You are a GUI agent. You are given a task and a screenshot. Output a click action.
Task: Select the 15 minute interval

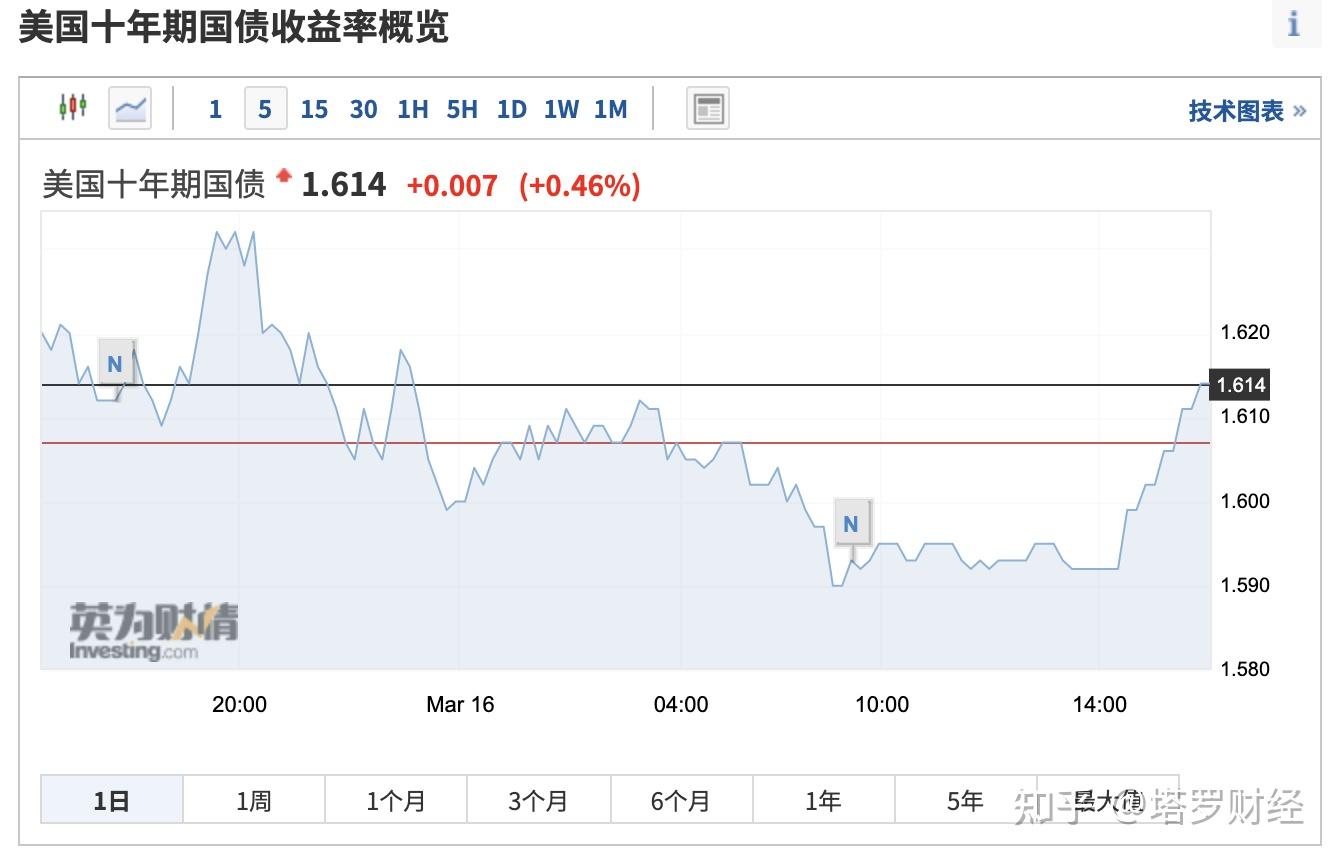tap(314, 109)
